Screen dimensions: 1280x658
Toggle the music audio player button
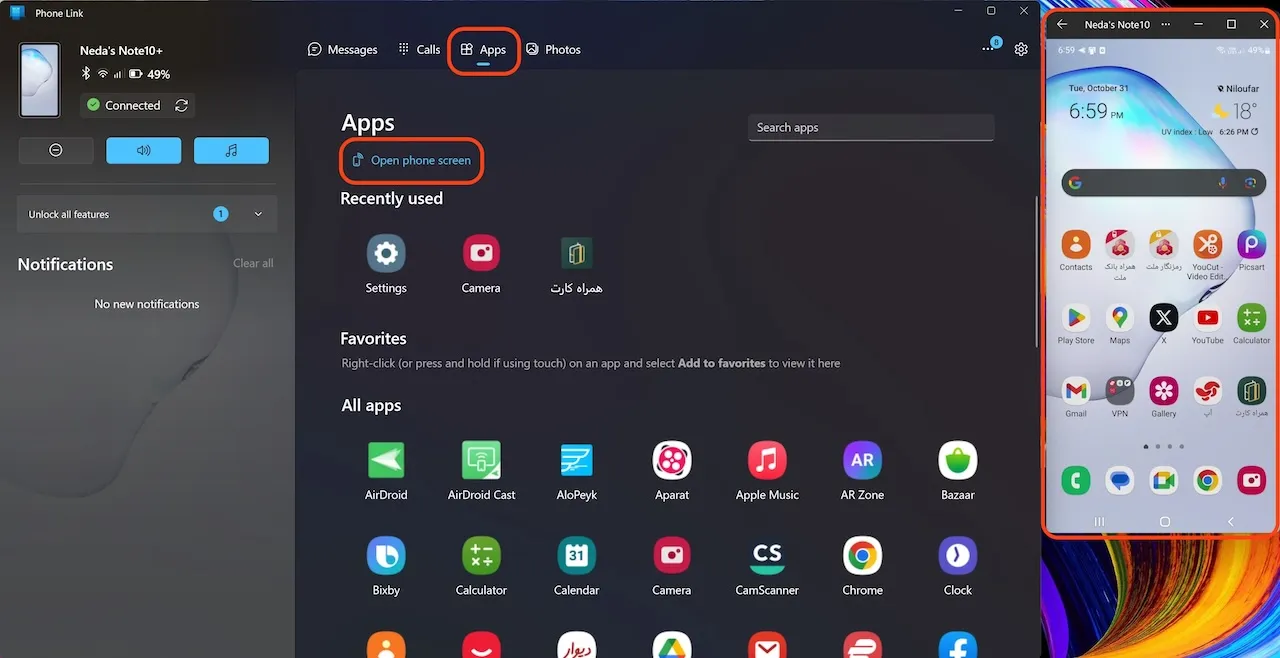231,150
